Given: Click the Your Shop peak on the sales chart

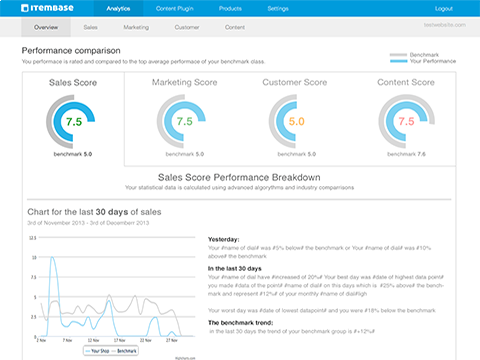Looking at the screenshot, I should point(52,257).
